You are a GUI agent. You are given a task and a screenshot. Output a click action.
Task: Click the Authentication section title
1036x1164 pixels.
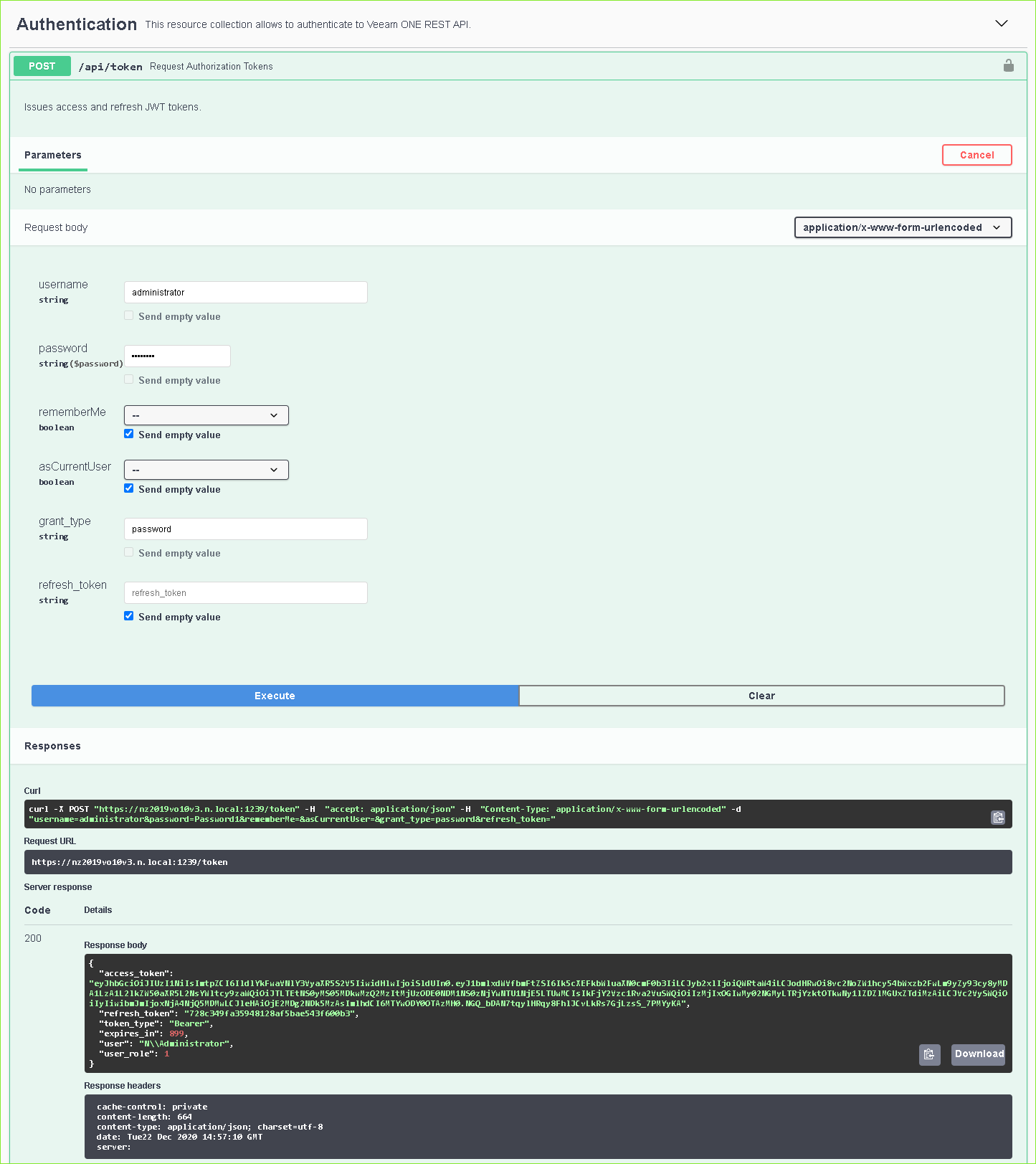pos(77,24)
